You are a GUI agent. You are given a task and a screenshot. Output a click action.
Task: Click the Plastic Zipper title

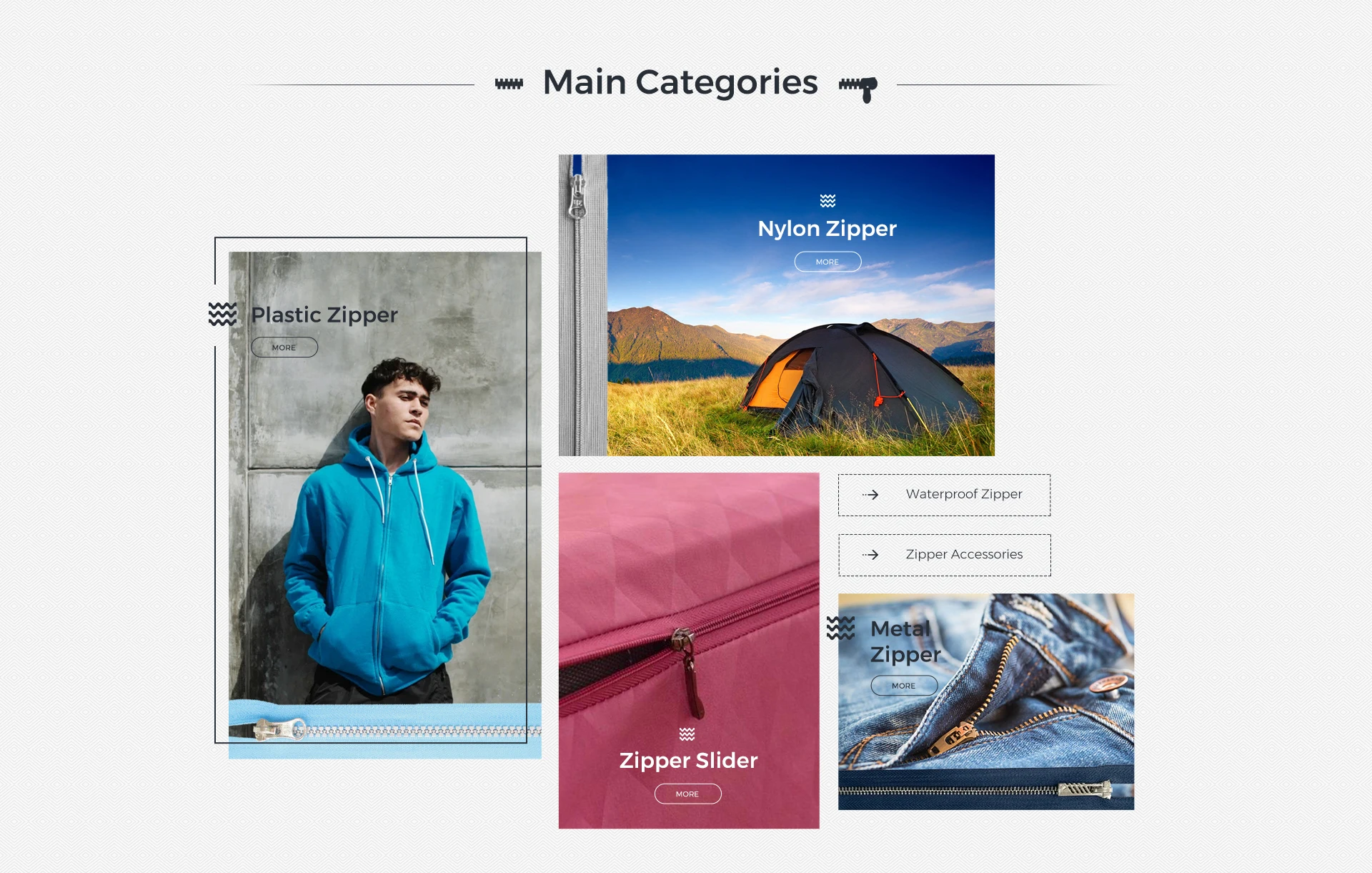tap(324, 315)
